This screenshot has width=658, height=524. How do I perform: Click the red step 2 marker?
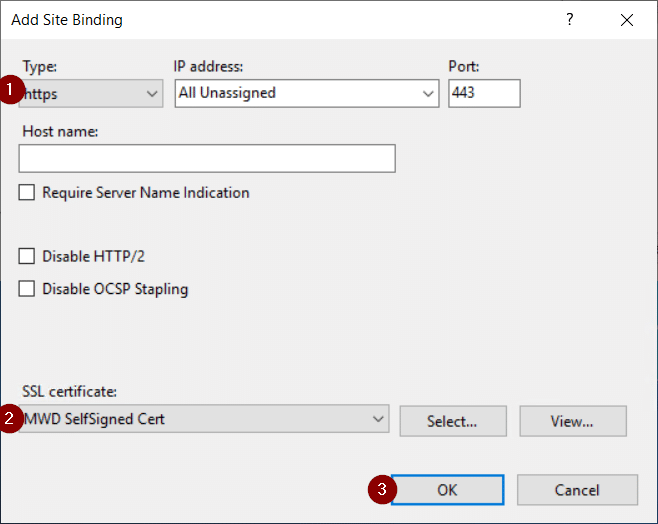click(x=12, y=419)
